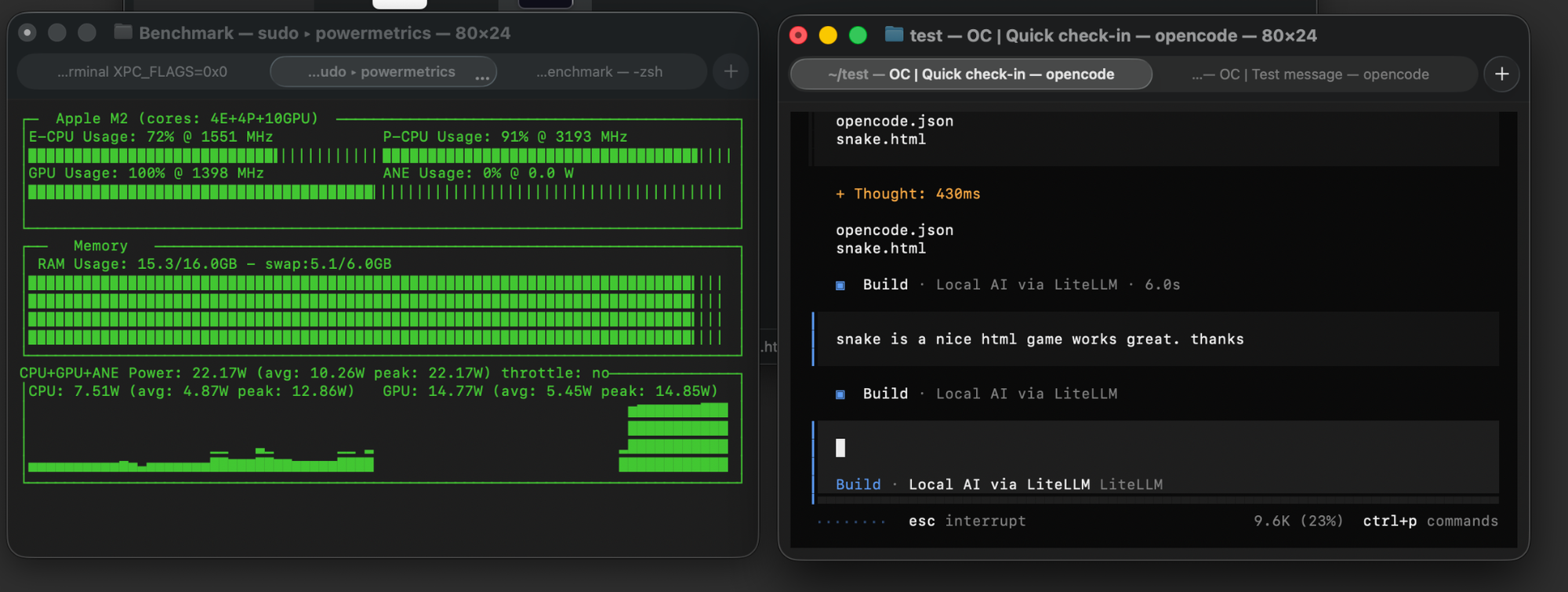Screen dimensions: 1568x592
Task: Maximize the test window with green button
Action: pos(858,35)
